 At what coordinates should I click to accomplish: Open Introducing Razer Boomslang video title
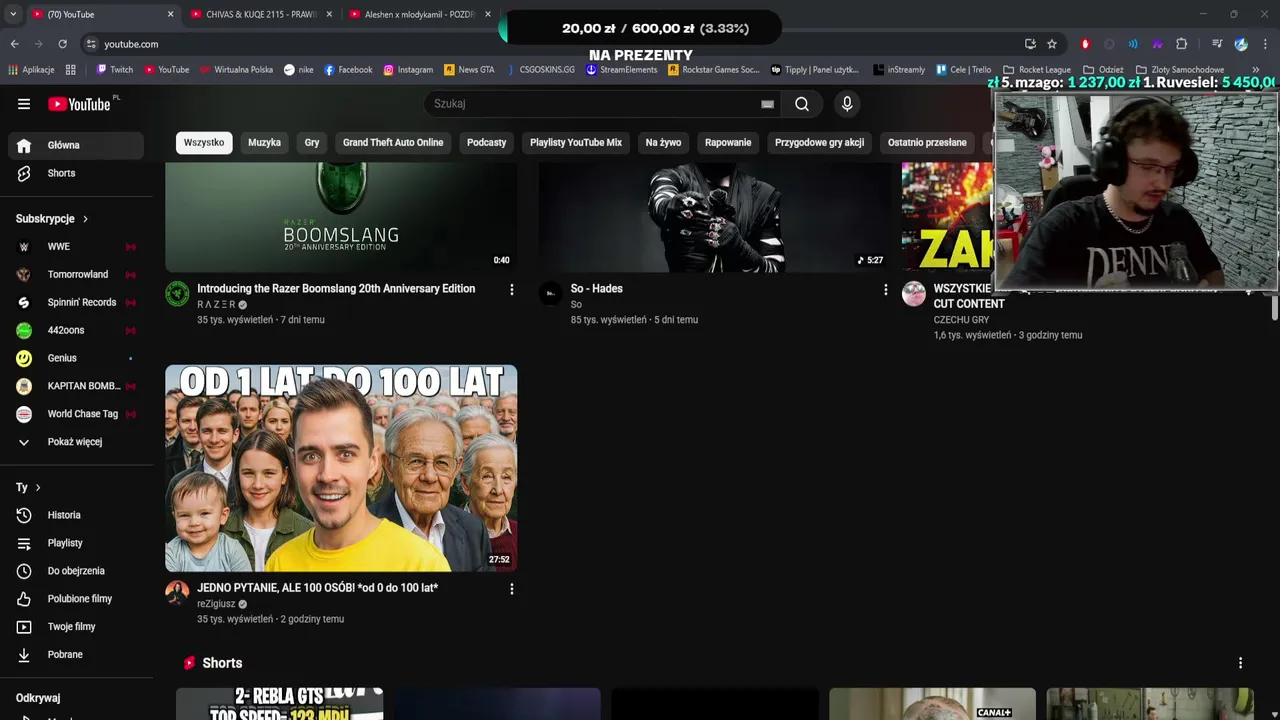[x=336, y=289]
